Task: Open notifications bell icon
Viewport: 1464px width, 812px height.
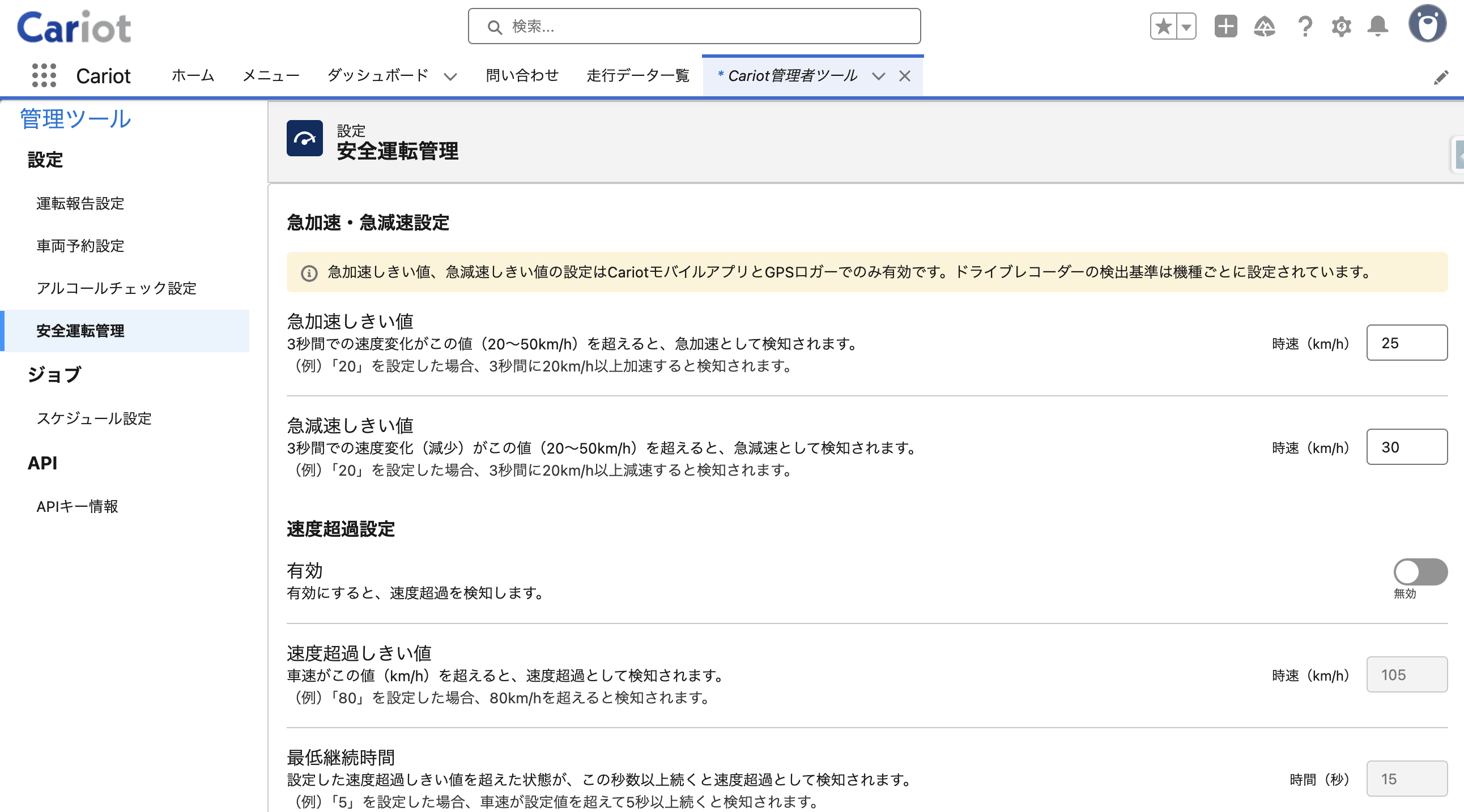Action: pyautogui.click(x=1378, y=26)
